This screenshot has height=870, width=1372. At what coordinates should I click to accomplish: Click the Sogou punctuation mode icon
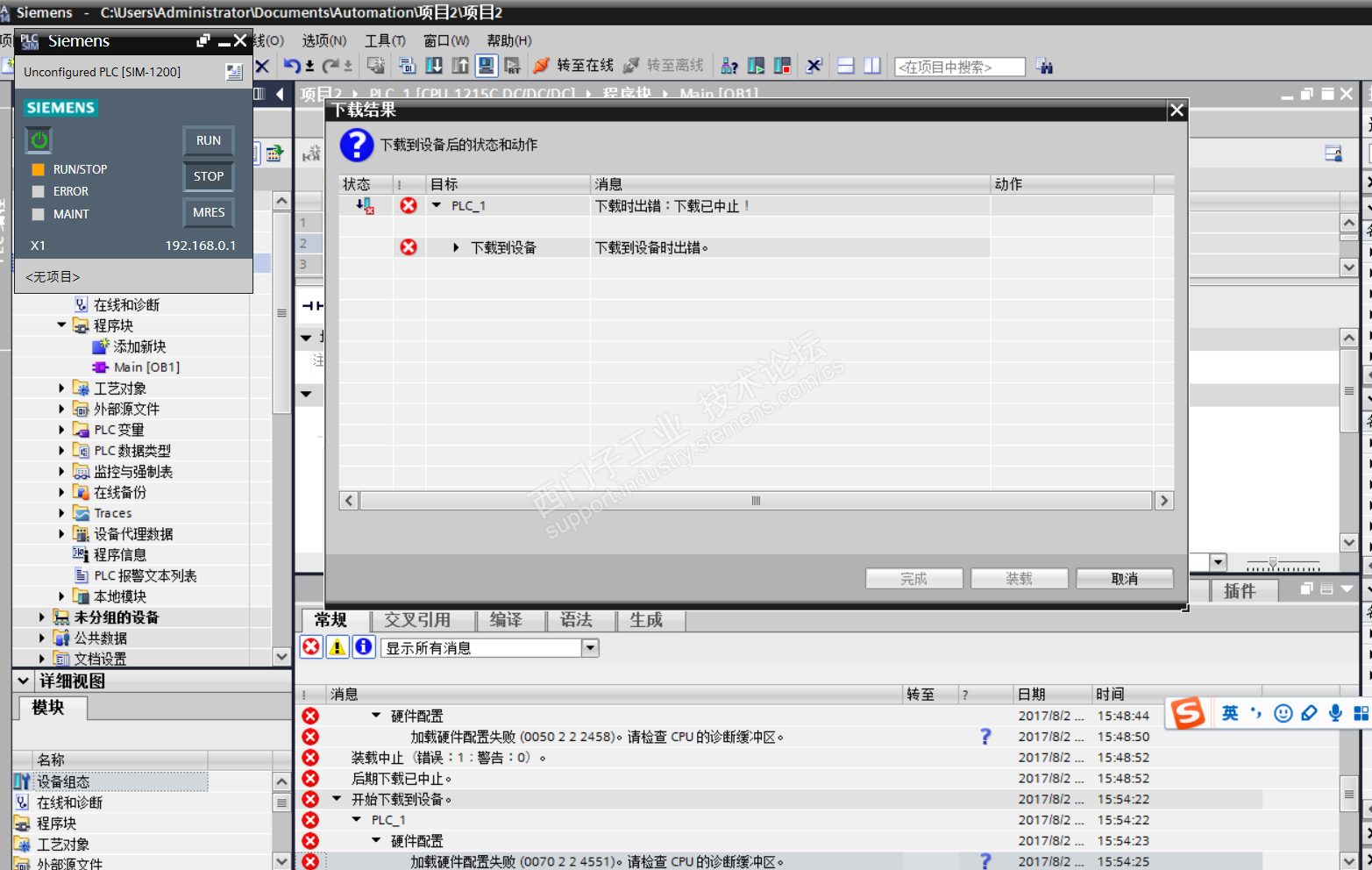click(x=1256, y=713)
